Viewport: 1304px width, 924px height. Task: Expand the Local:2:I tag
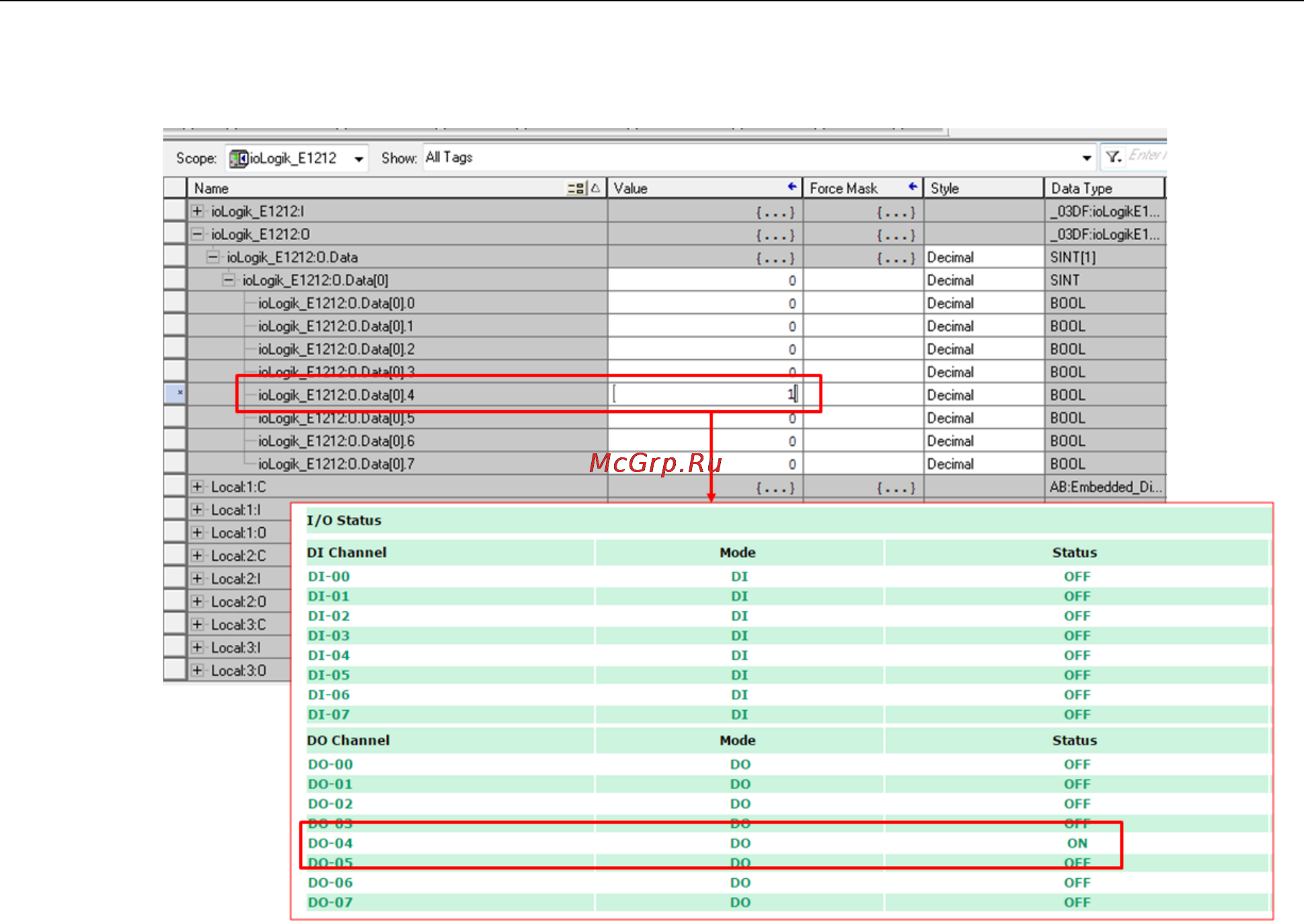[197, 578]
